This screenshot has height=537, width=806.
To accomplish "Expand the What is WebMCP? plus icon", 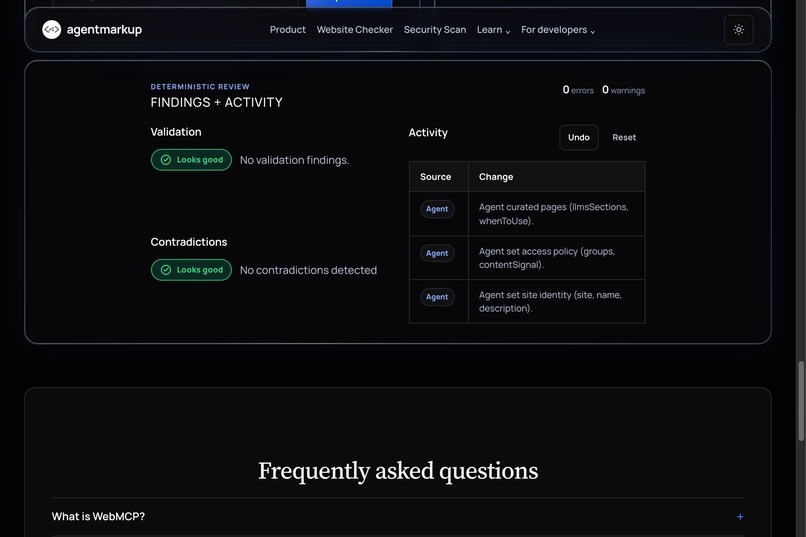I will 740,516.
